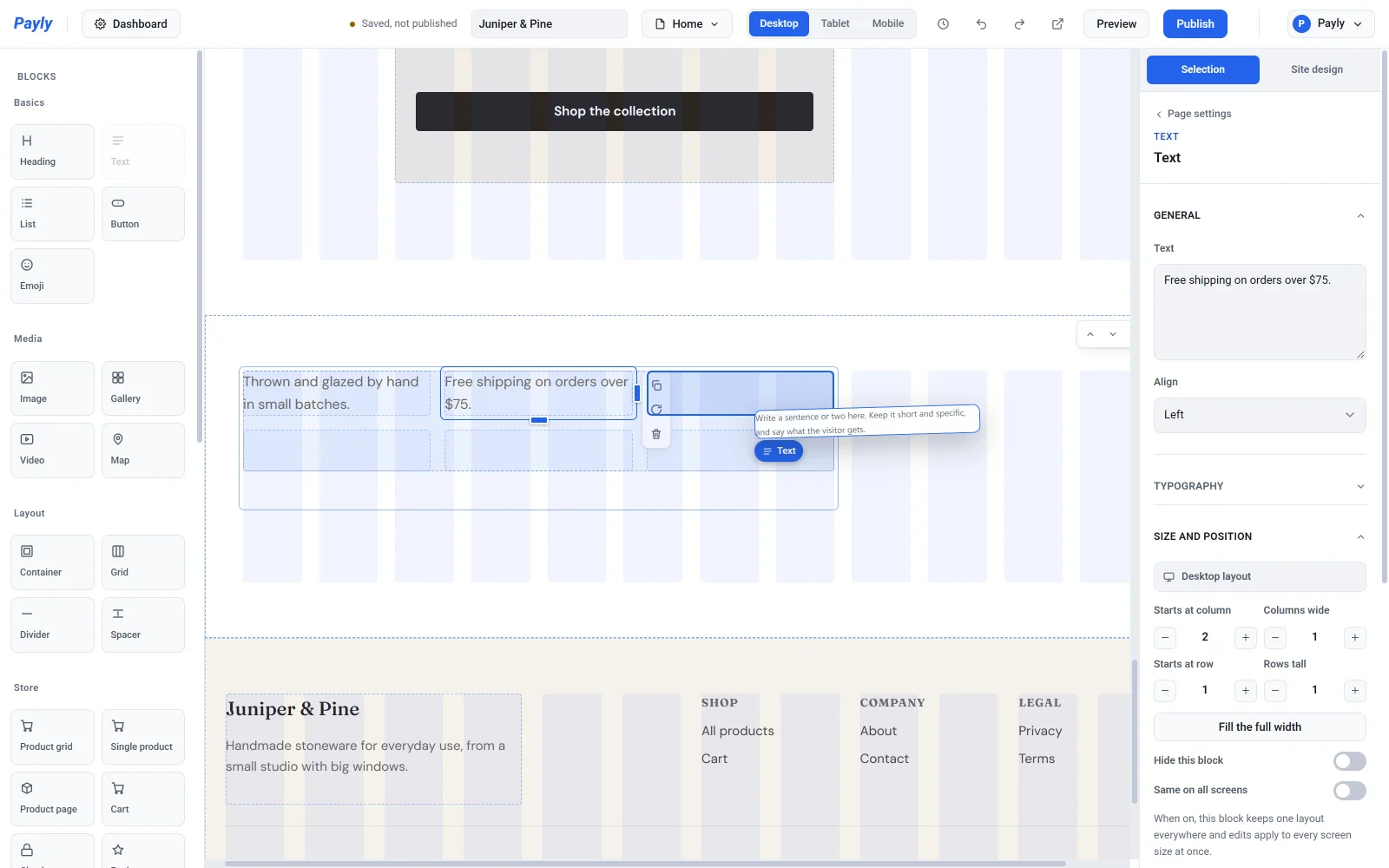Add a List block
This screenshot has height=868, width=1389.
[x=52, y=214]
